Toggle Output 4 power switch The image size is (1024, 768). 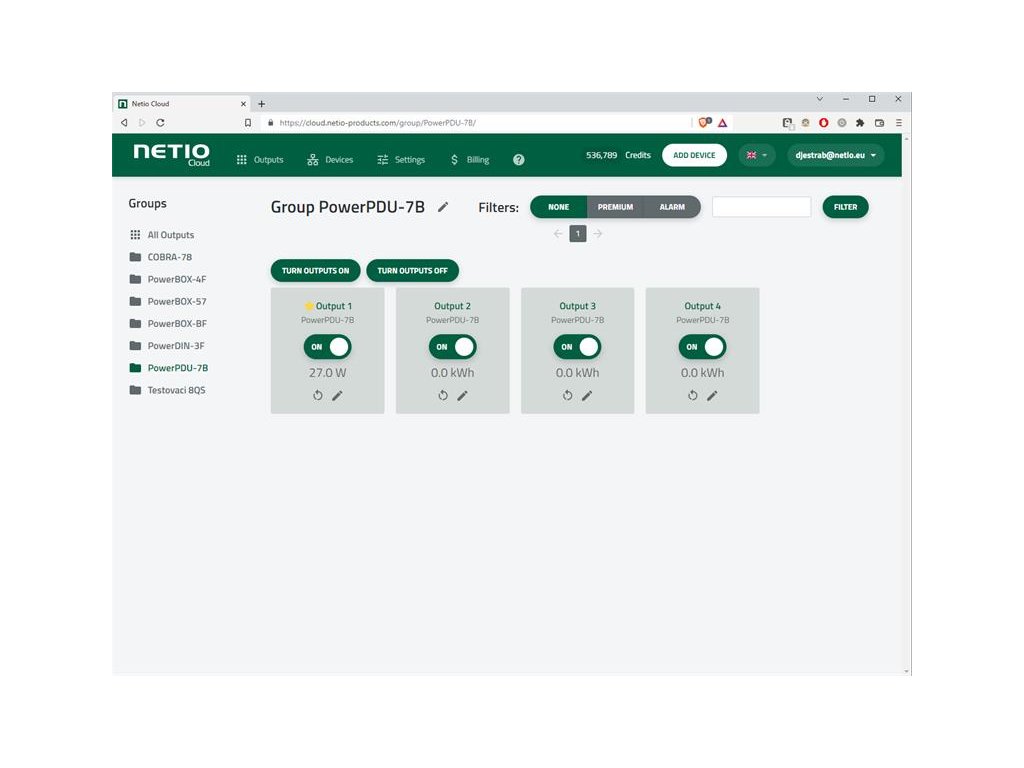point(703,347)
